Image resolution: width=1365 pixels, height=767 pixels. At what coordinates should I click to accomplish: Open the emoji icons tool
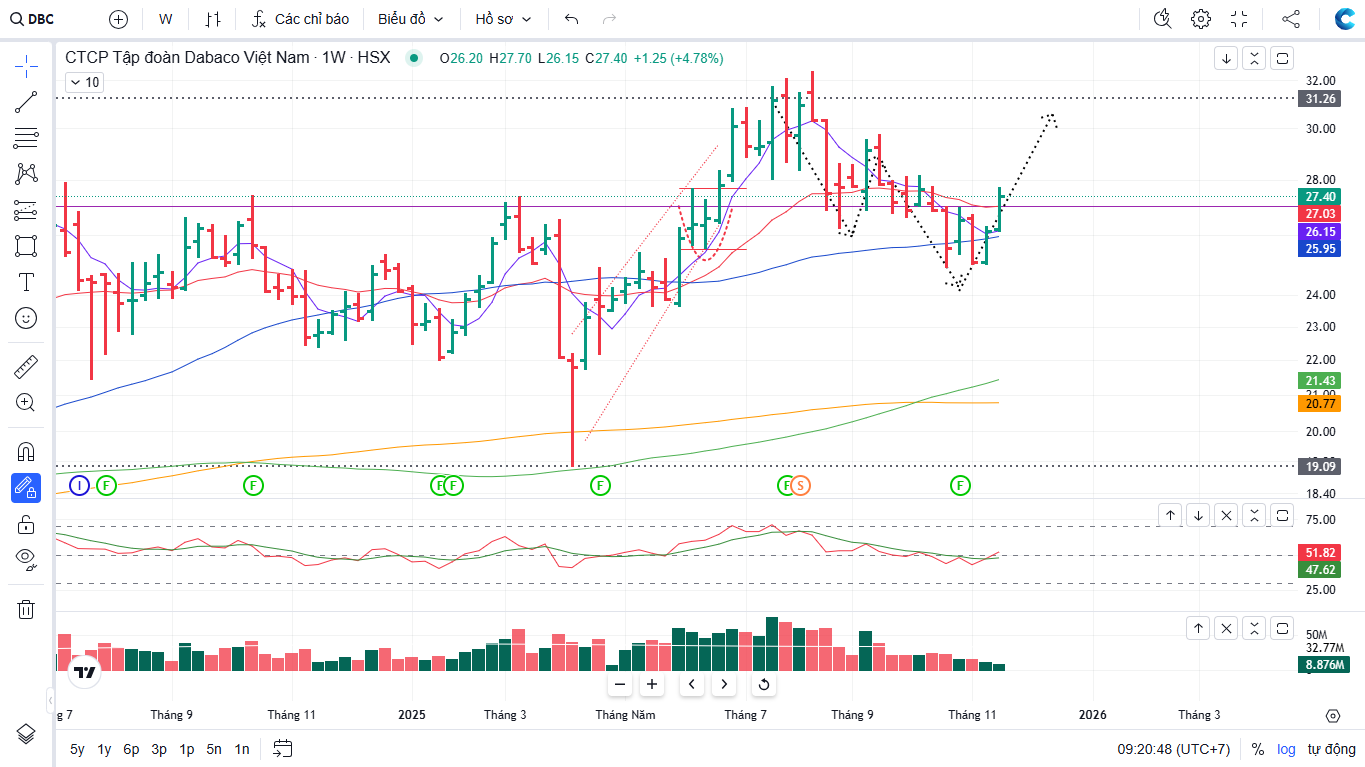[x=26, y=318]
